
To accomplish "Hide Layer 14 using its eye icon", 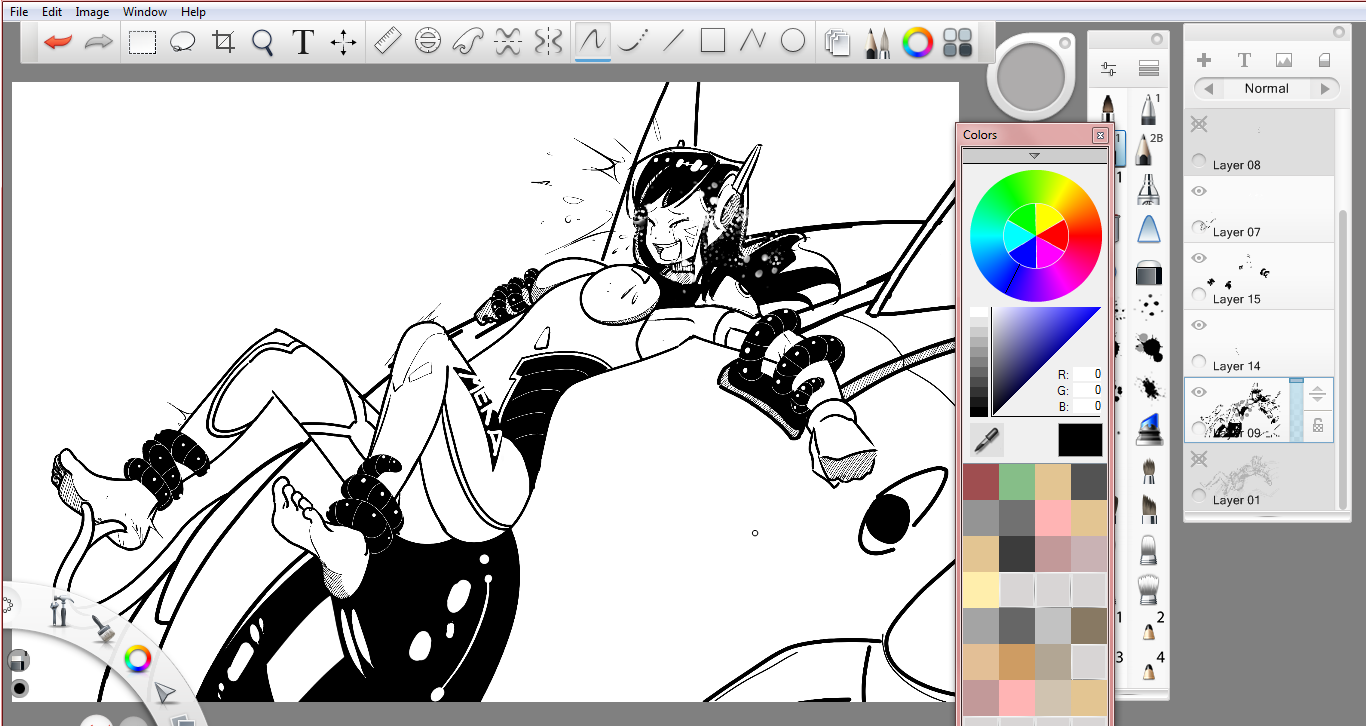I will click(1199, 325).
